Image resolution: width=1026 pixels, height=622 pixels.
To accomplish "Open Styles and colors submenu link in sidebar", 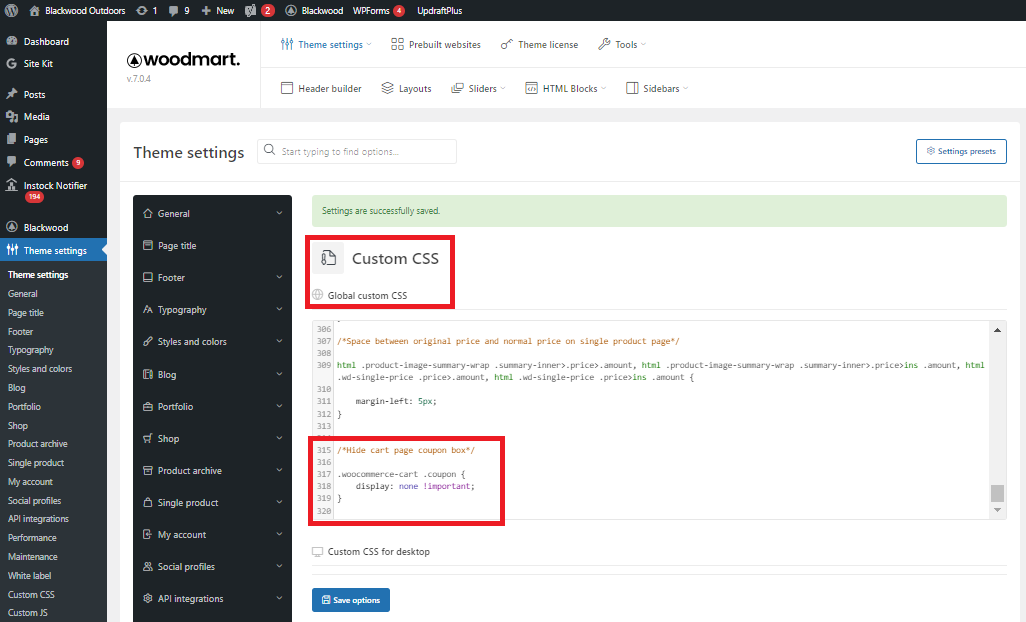I will click(40, 369).
